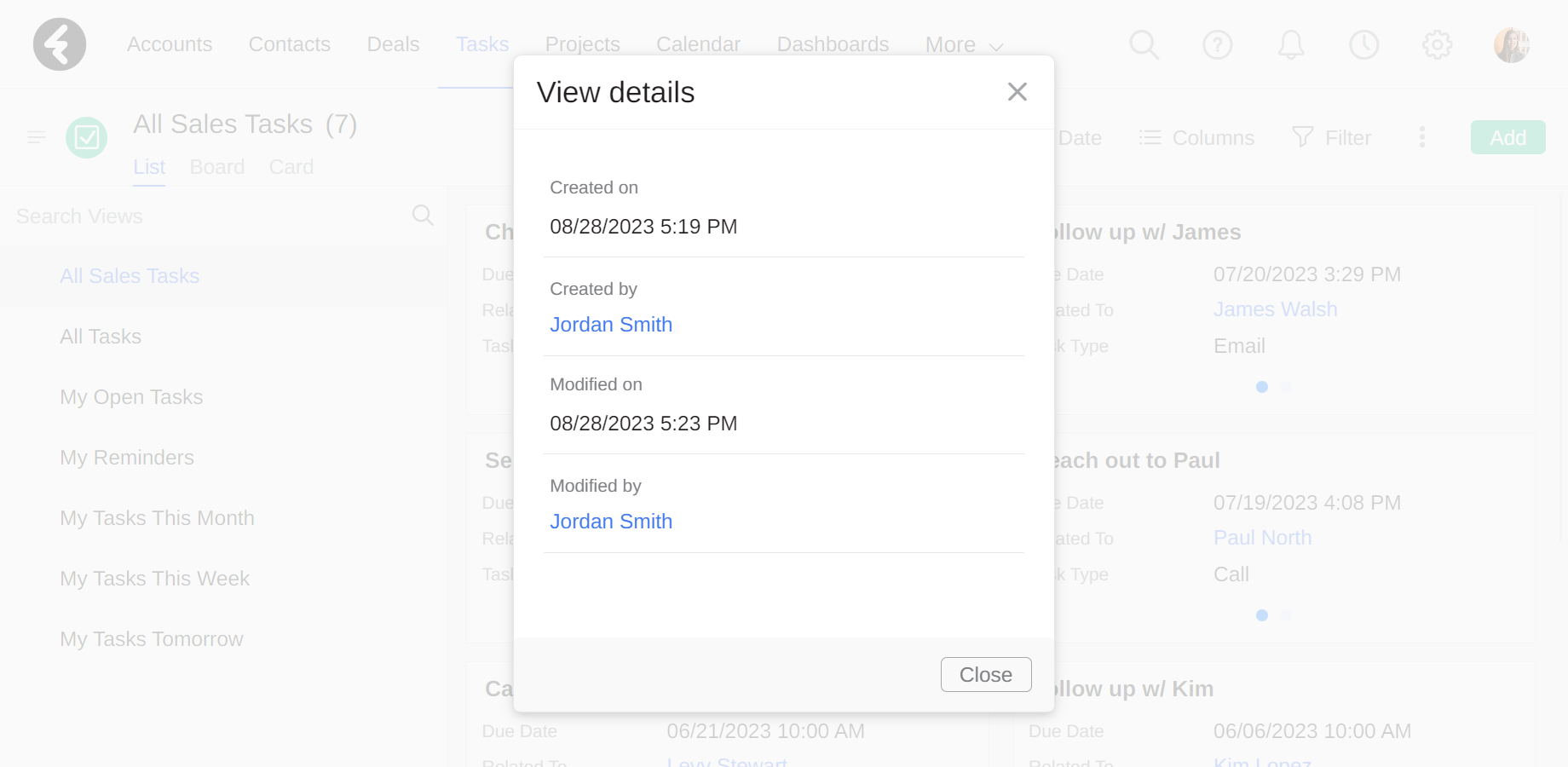This screenshot has height=767, width=1568.
Task: Open notifications bell icon
Action: pos(1291,44)
